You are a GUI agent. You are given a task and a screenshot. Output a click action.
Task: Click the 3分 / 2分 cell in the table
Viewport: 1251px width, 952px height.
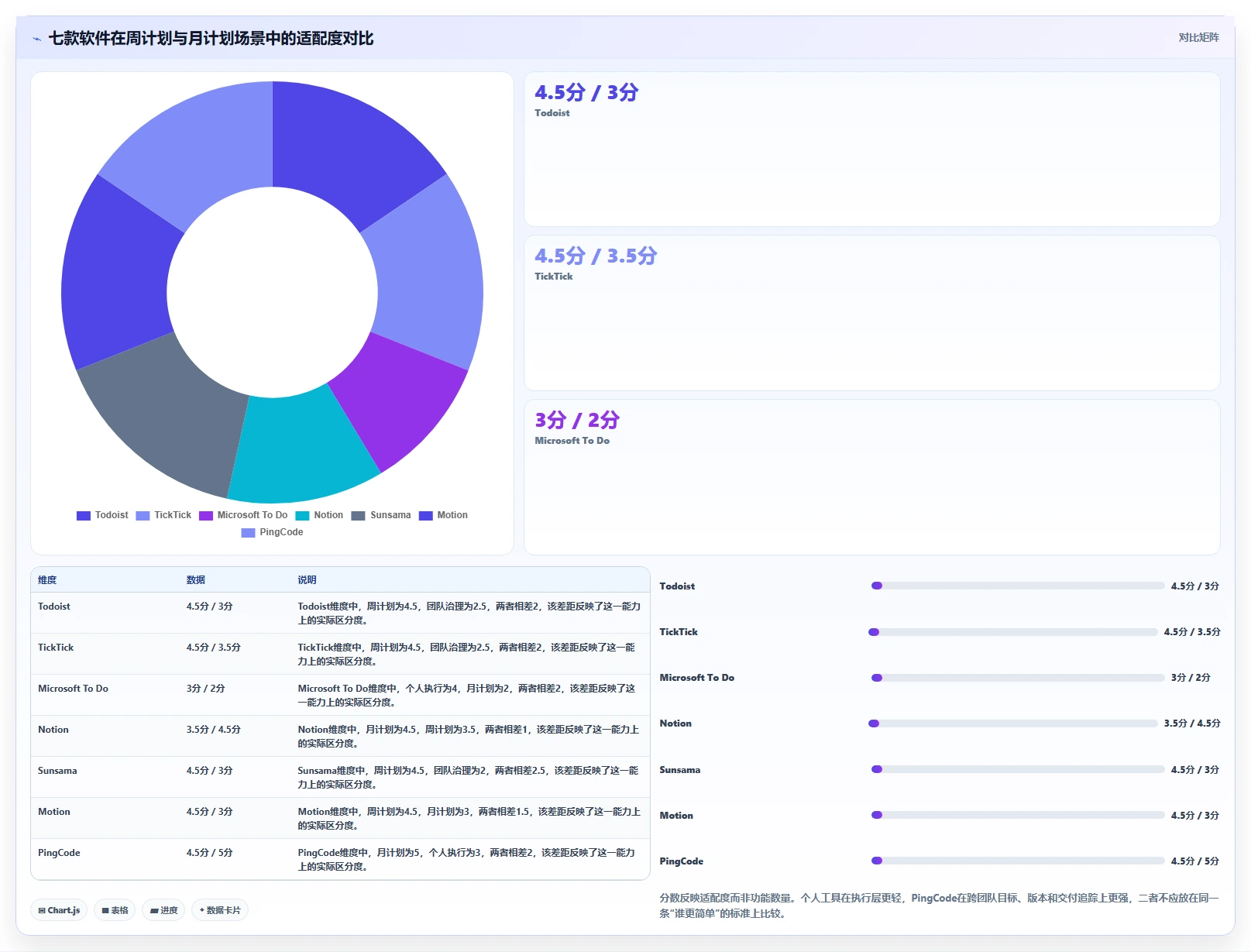pyautogui.click(x=206, y=689)
